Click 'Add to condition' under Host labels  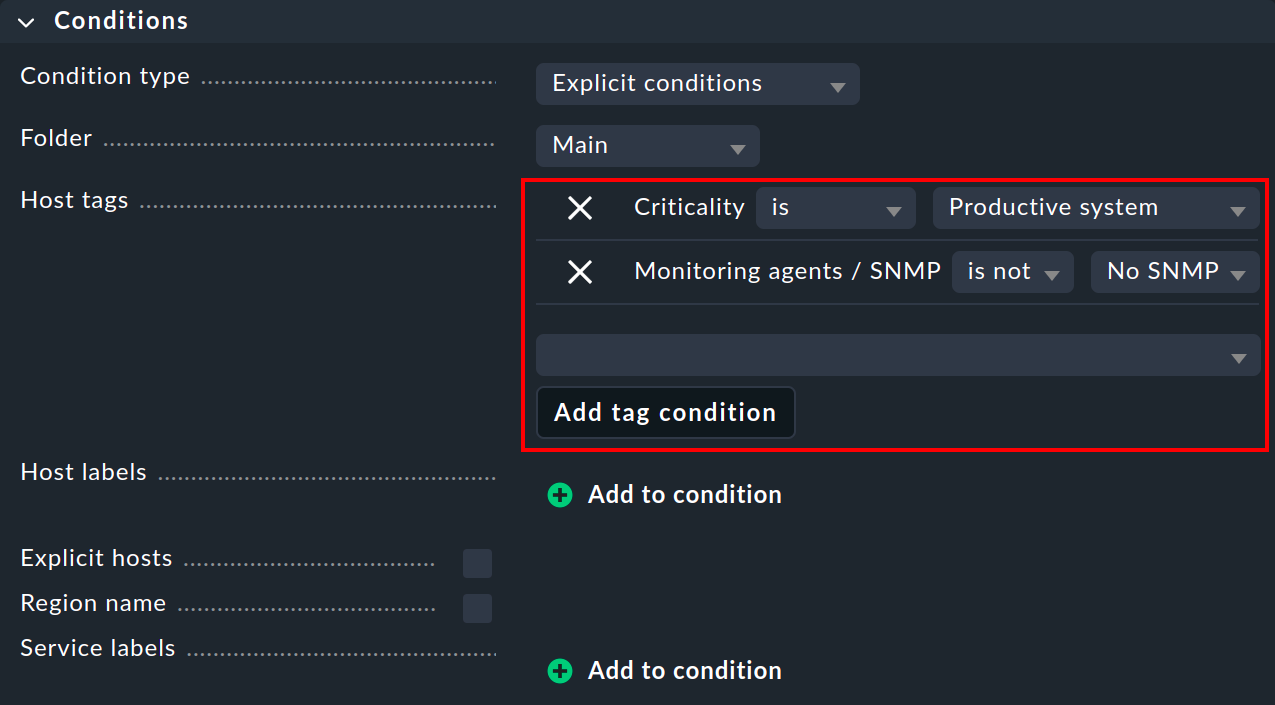pyautogui.click(x=684, y=494)
